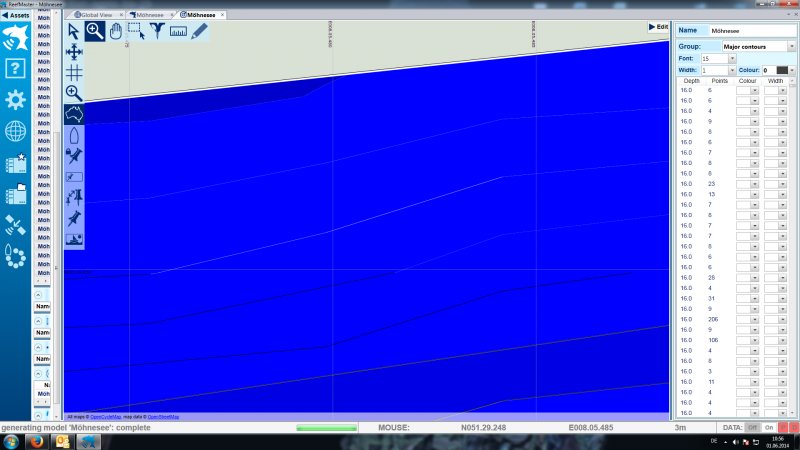Open the Group dropdown showing Major contours
This screenshot has height=450, width=800.
click(x=792, y=46)
